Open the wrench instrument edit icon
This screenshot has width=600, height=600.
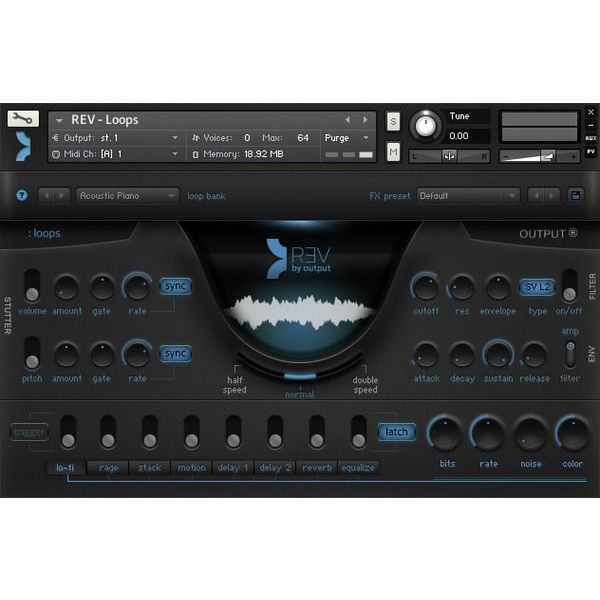point(23,119)
